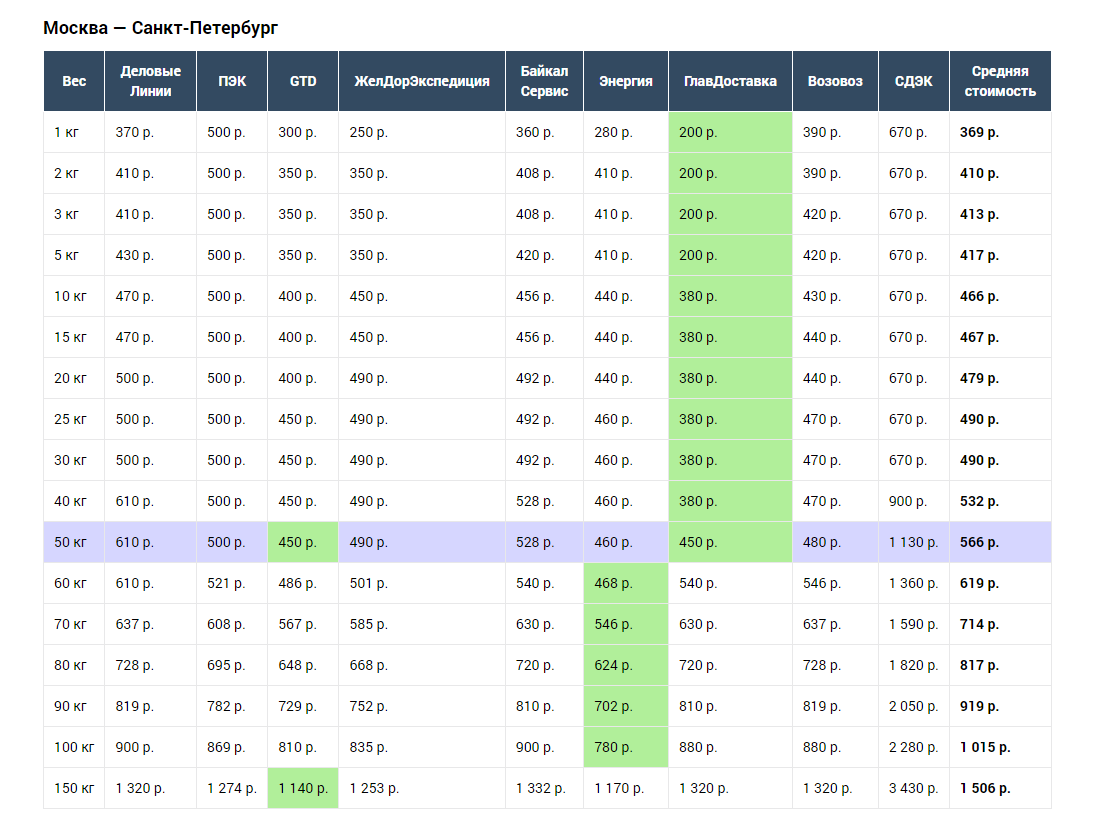Select the '532 р.' average cost cell

1000,501
